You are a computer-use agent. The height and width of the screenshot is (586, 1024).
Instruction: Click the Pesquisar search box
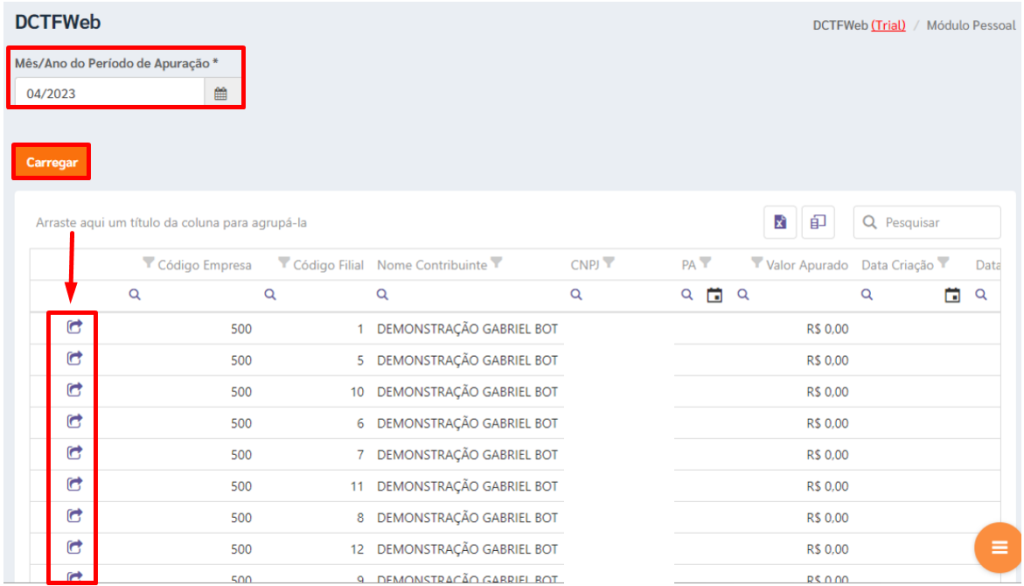pos(927,222)
